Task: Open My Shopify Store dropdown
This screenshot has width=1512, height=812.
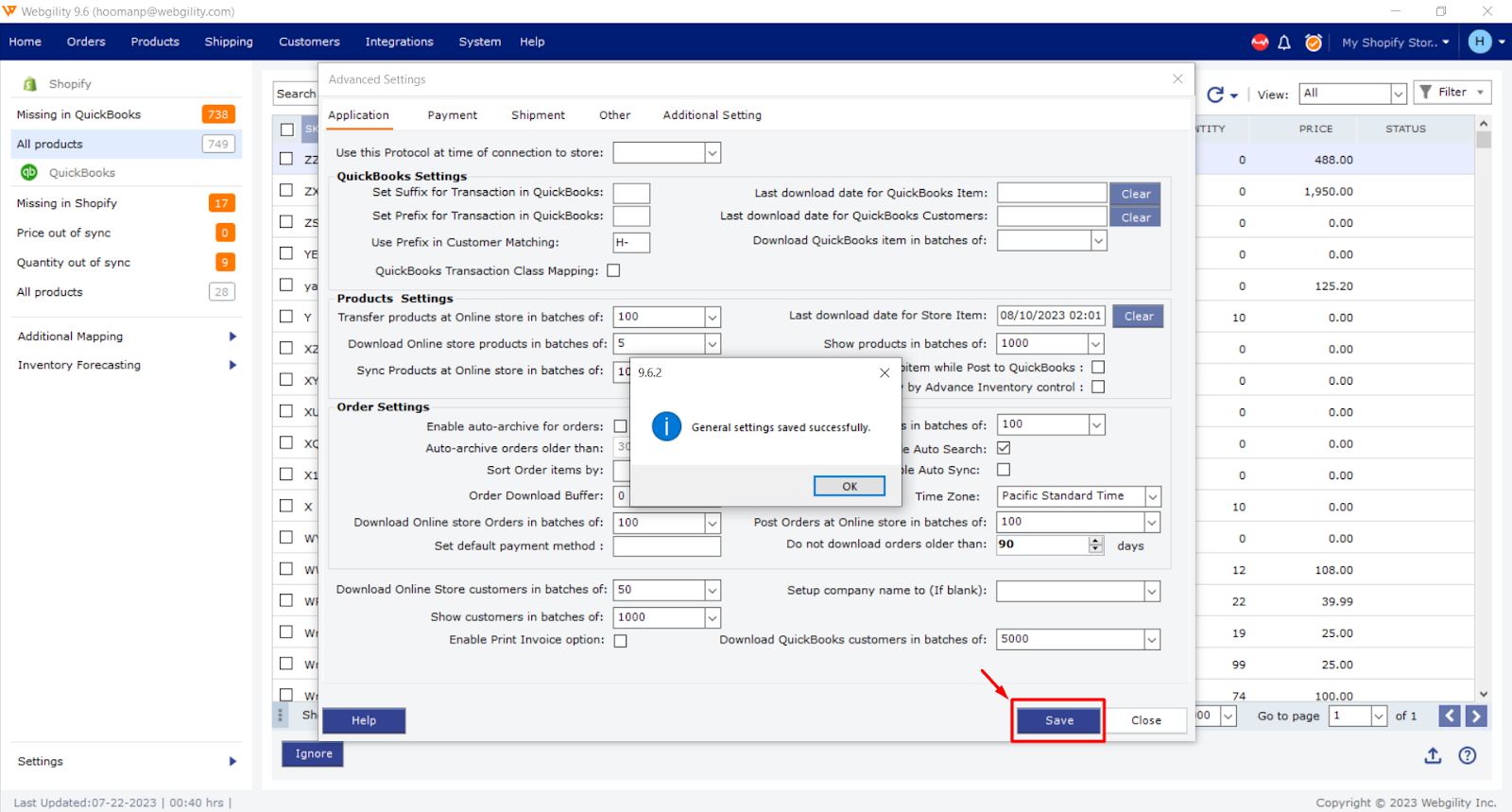Action: point(1395,43)
